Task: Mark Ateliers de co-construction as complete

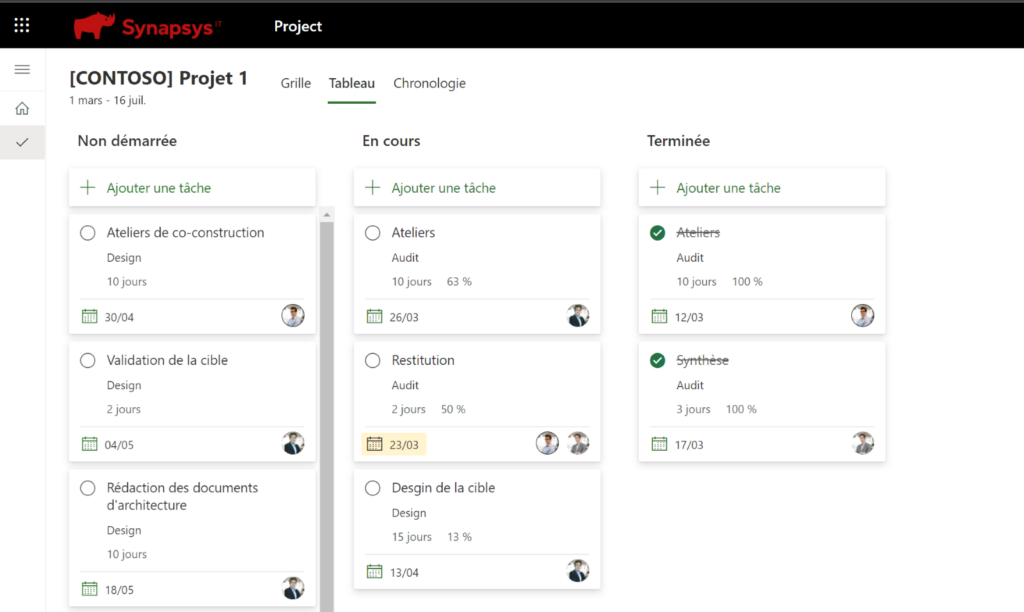Action: [x=88, y=233]
